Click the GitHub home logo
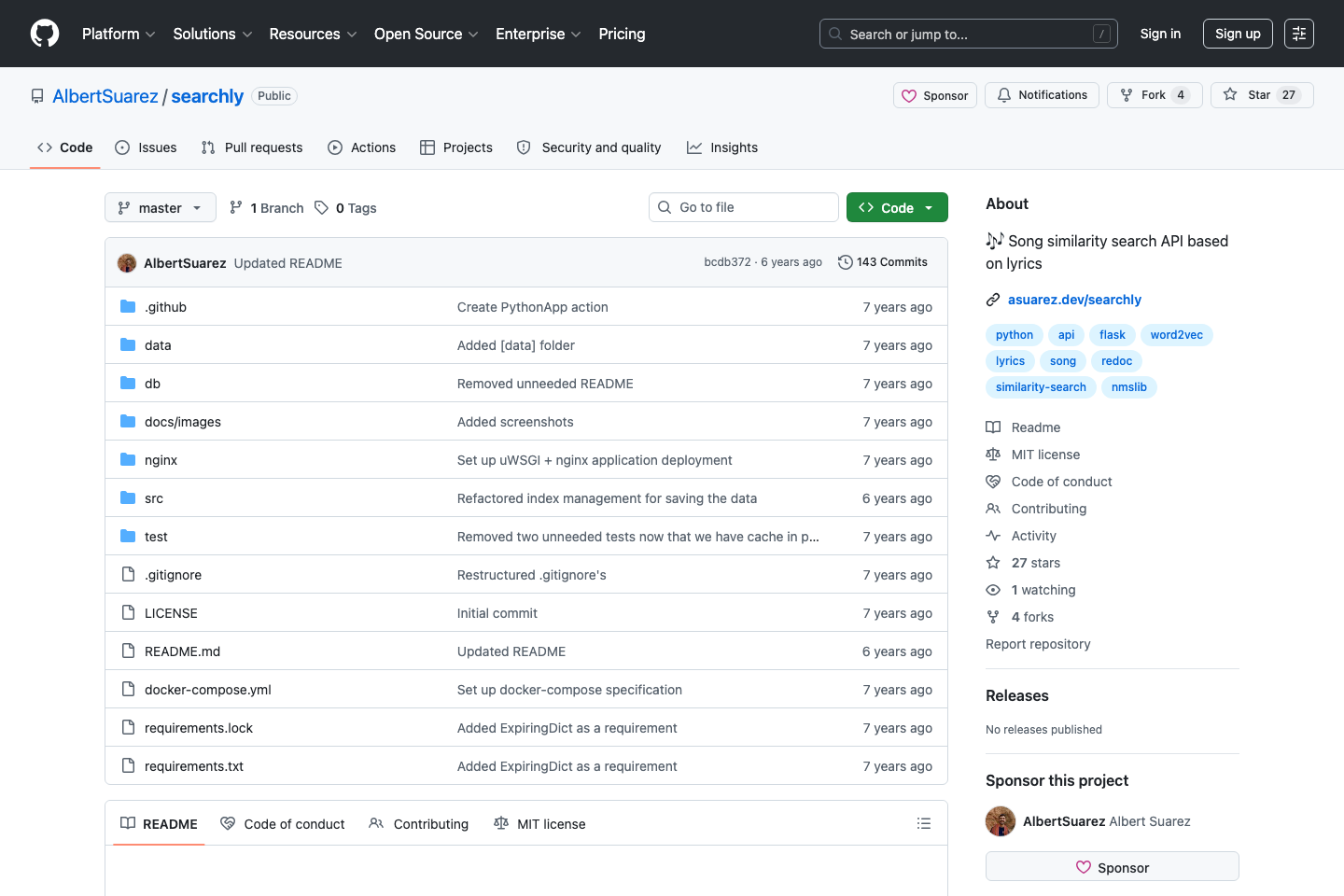The height and width of the screenshot is (896, 1344). click(x=44, y=34)
